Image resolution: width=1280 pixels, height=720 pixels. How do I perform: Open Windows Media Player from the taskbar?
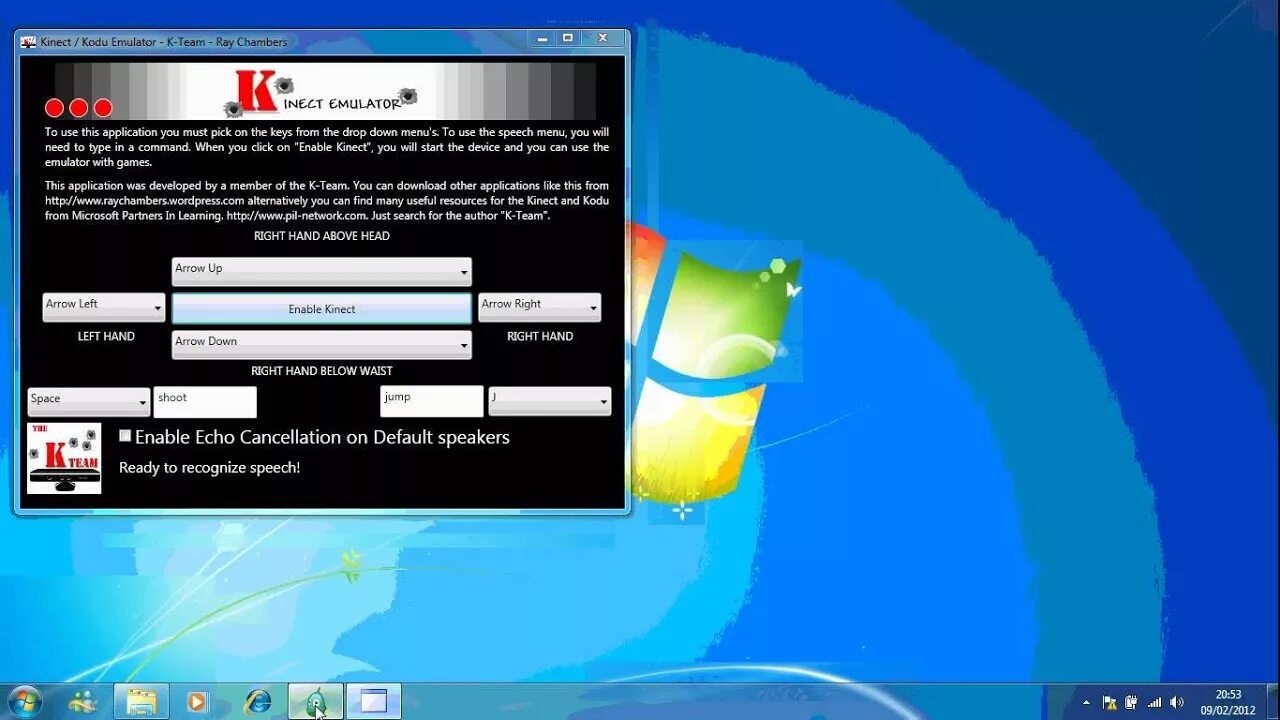(x=196, y=700)
